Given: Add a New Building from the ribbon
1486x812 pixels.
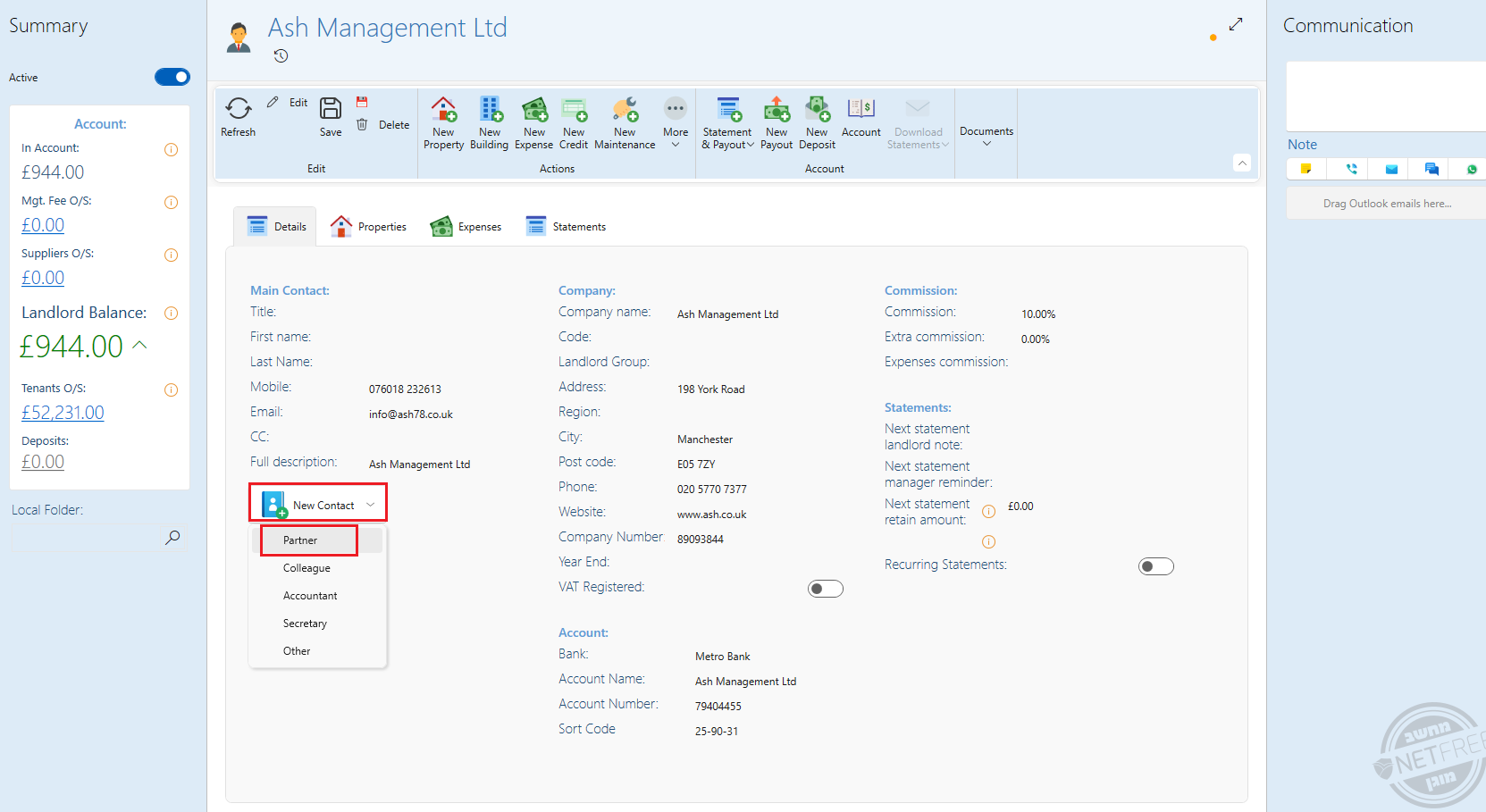Looking at the screenshot, I should coord(490,122).
